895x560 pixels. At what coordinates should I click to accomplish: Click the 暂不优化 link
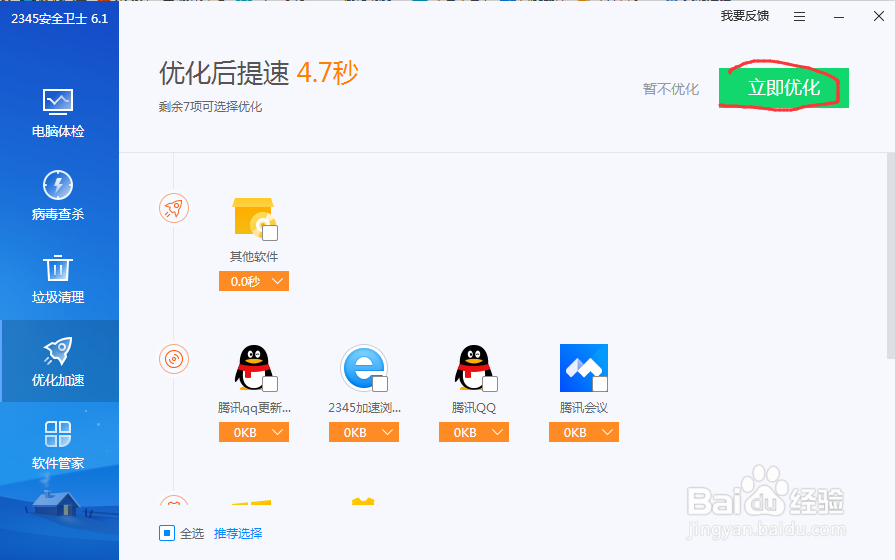coord(671,89)
